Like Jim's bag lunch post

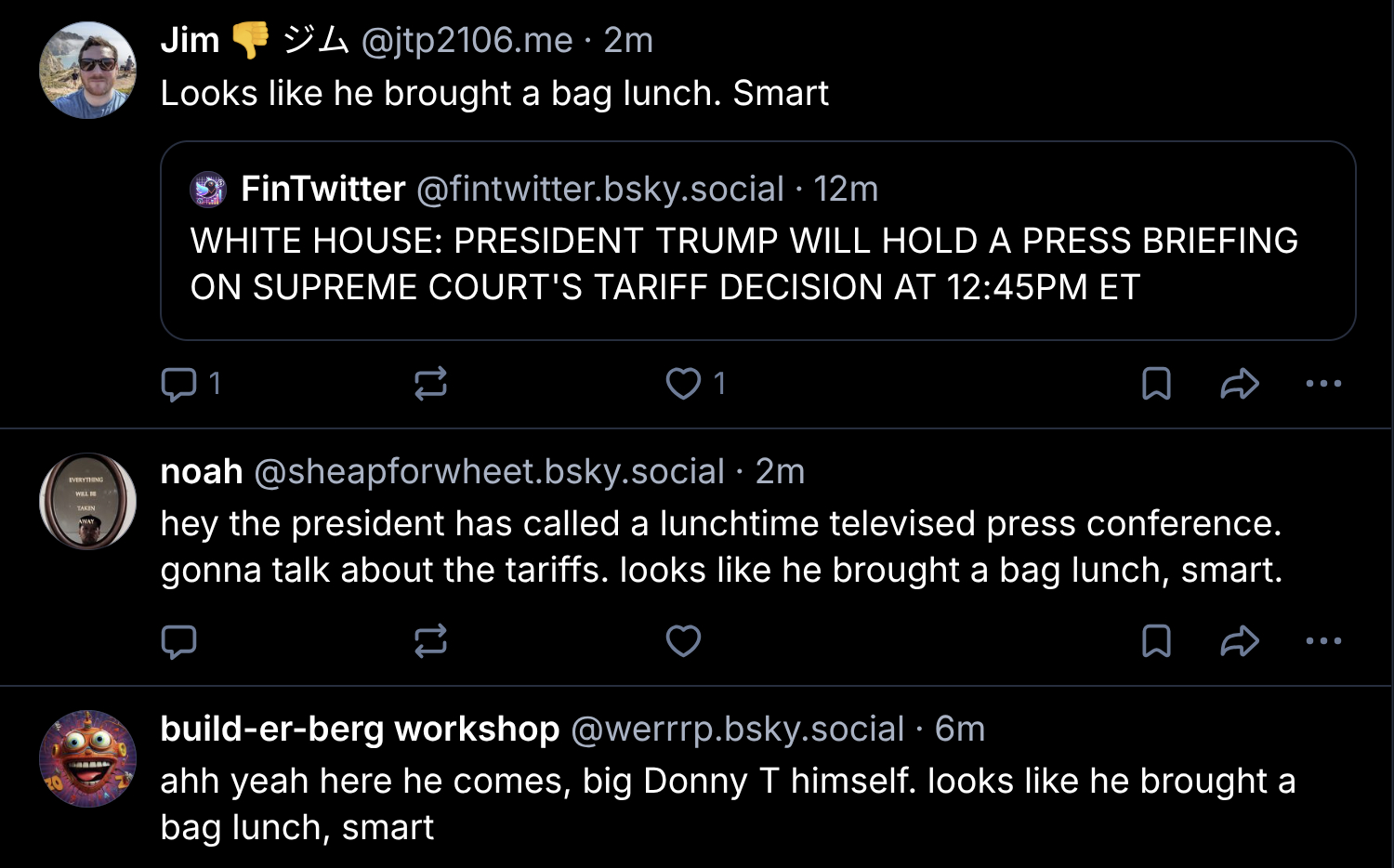pyautogui.click(x=683, y=384)
